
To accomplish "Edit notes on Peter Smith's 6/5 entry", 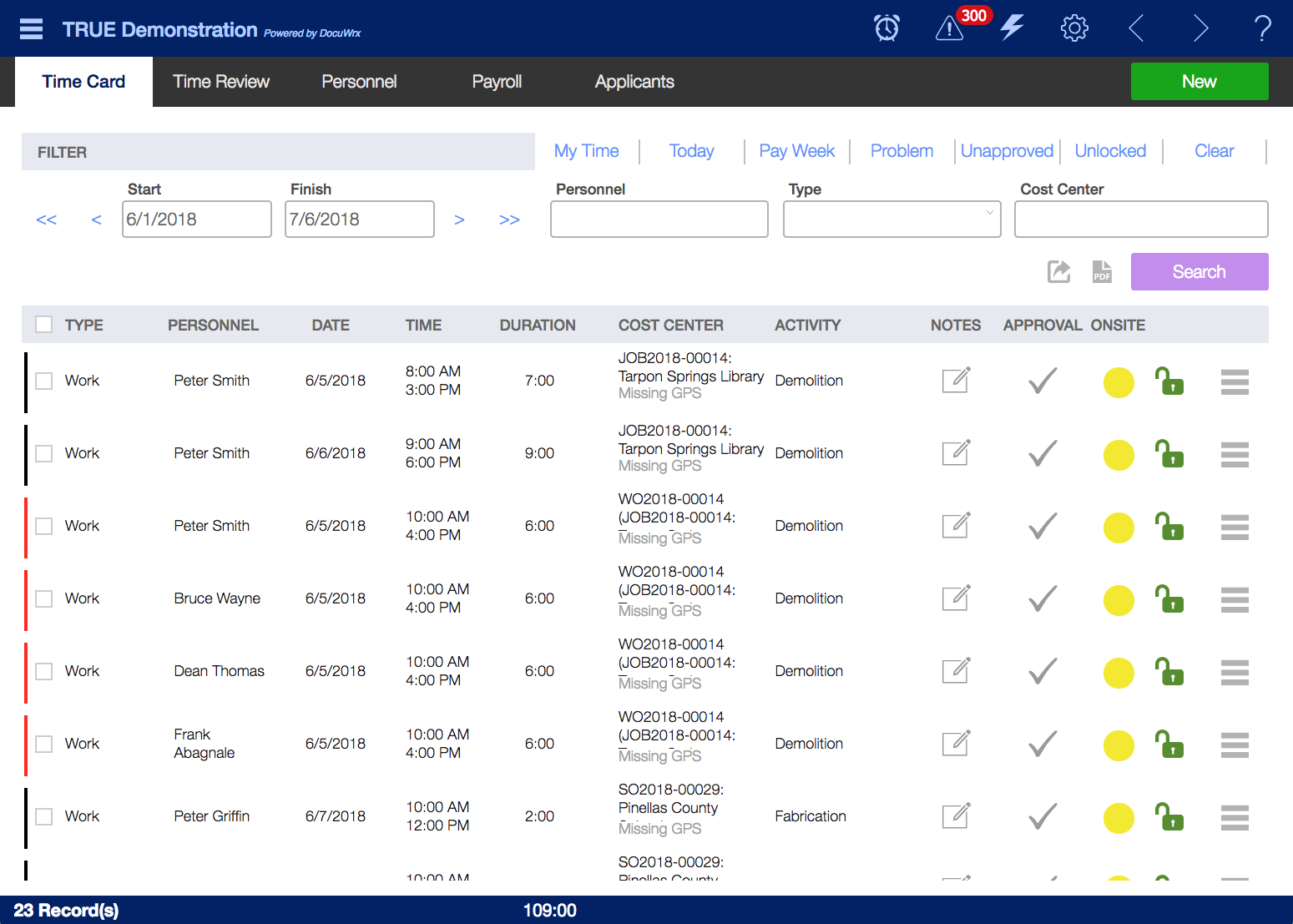I will coord(955,380).
